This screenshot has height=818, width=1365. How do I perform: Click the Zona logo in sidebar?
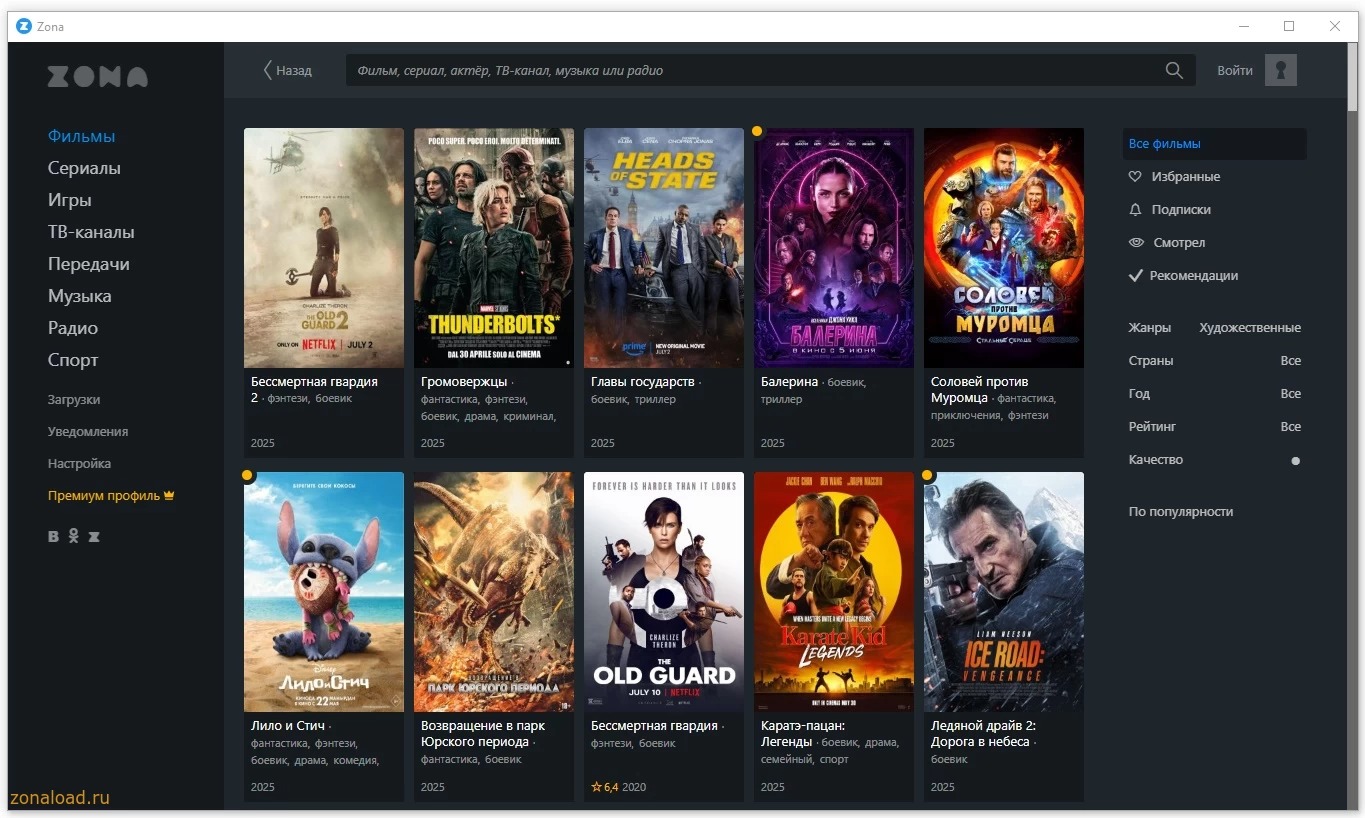pyautogui.click(x=98, y=77)
